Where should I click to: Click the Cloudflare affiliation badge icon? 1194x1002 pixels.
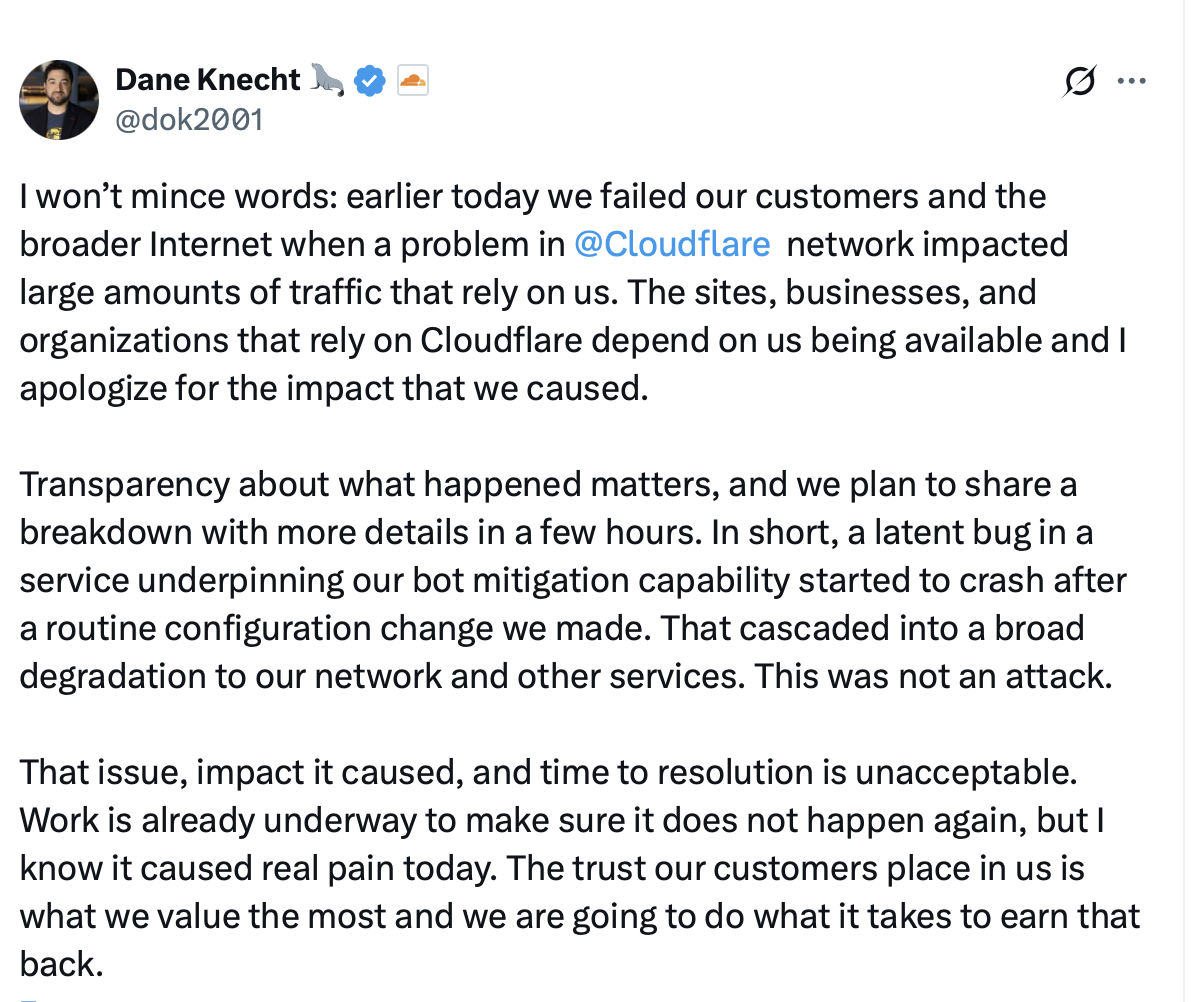coord(413,80)
